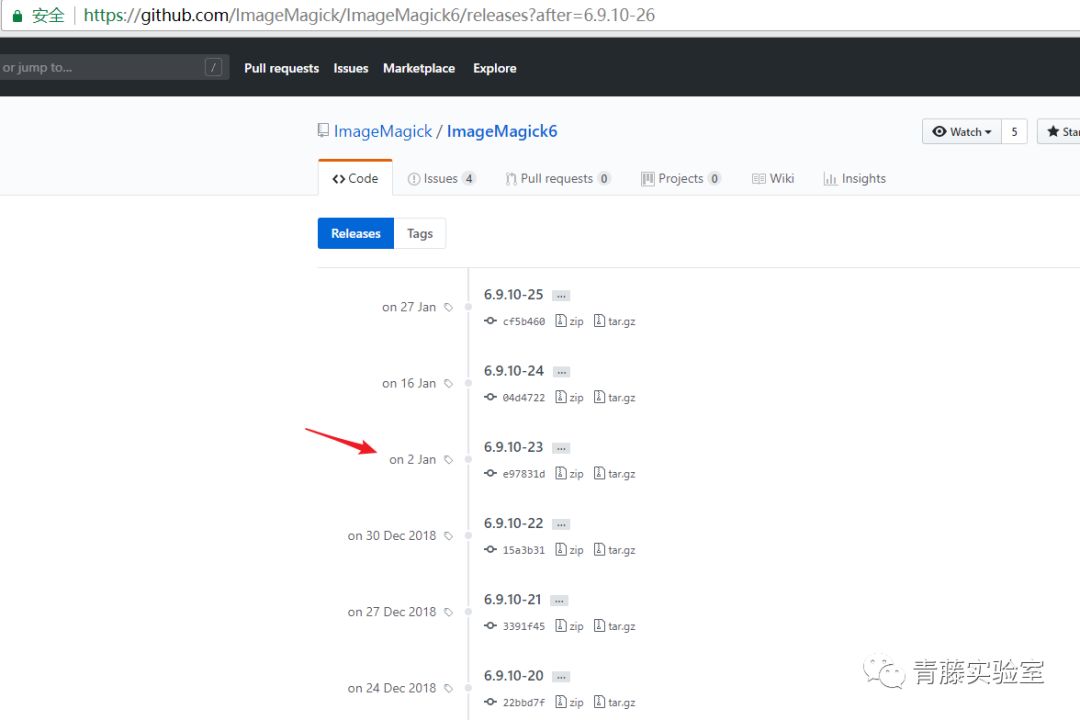
Task: Open the Marketplace menu item
Action: click(x=419, y=68)
